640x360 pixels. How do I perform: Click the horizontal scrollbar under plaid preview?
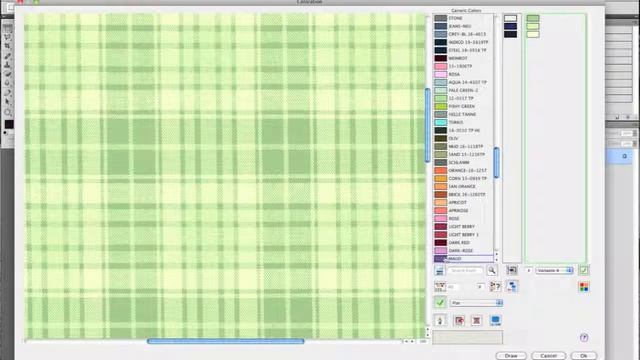[x=226, y=341]
